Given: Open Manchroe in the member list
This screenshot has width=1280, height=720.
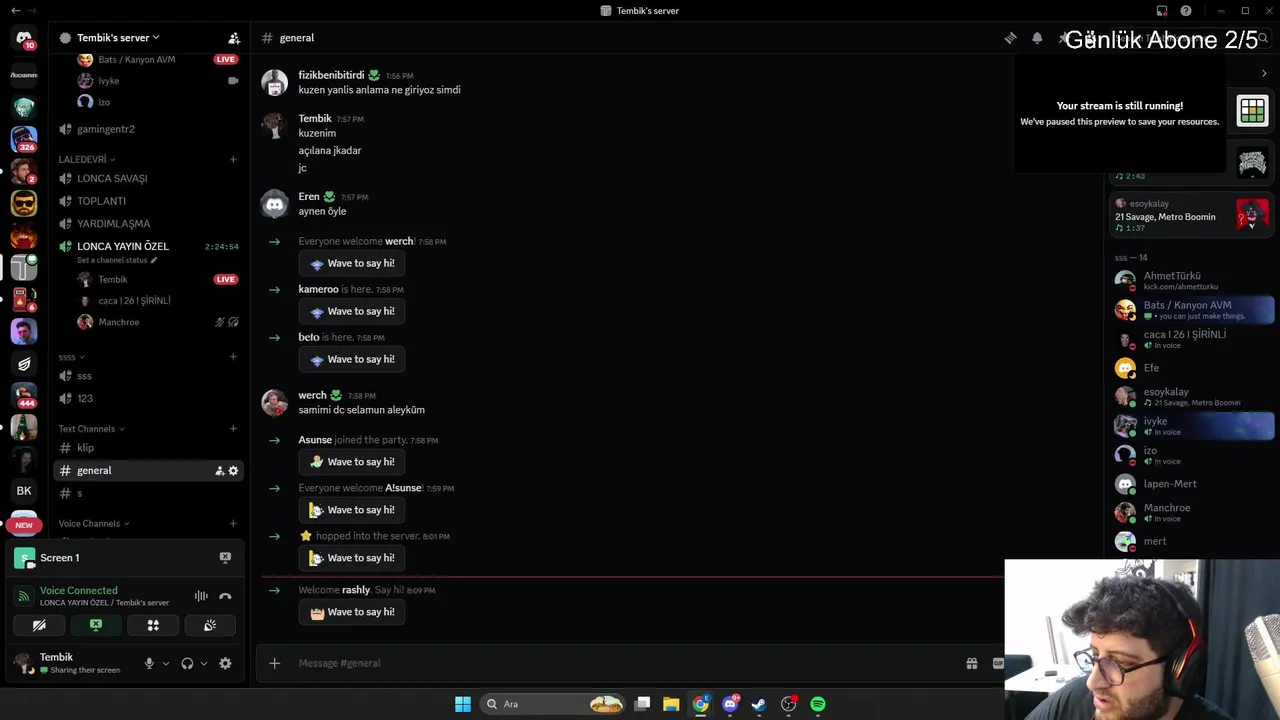Looking at the screenshot, I should (1192, 513).
